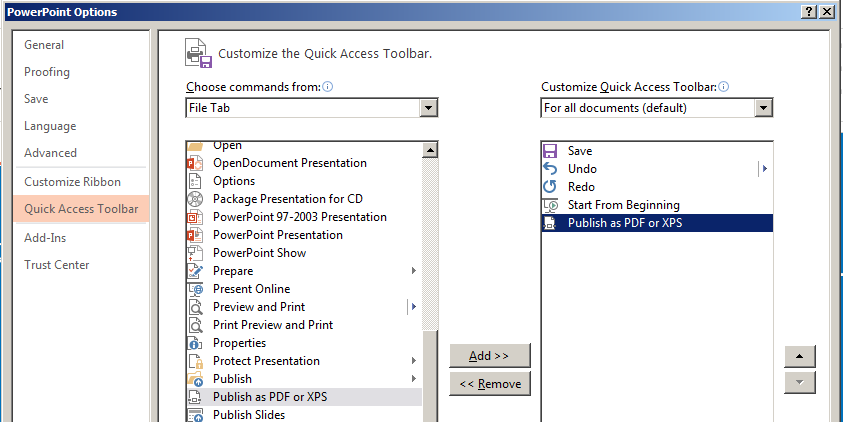The image size is (843, 422).
Task: Click the << Remove button
Action: [x=489, y=384]
